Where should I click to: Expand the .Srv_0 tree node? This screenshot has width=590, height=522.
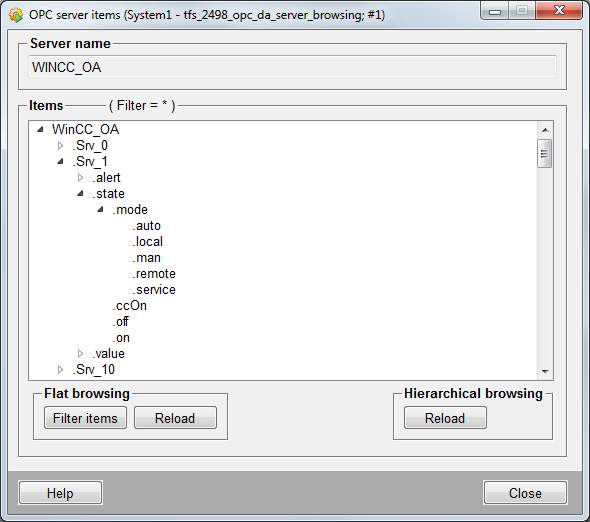[x=60, y=146]
